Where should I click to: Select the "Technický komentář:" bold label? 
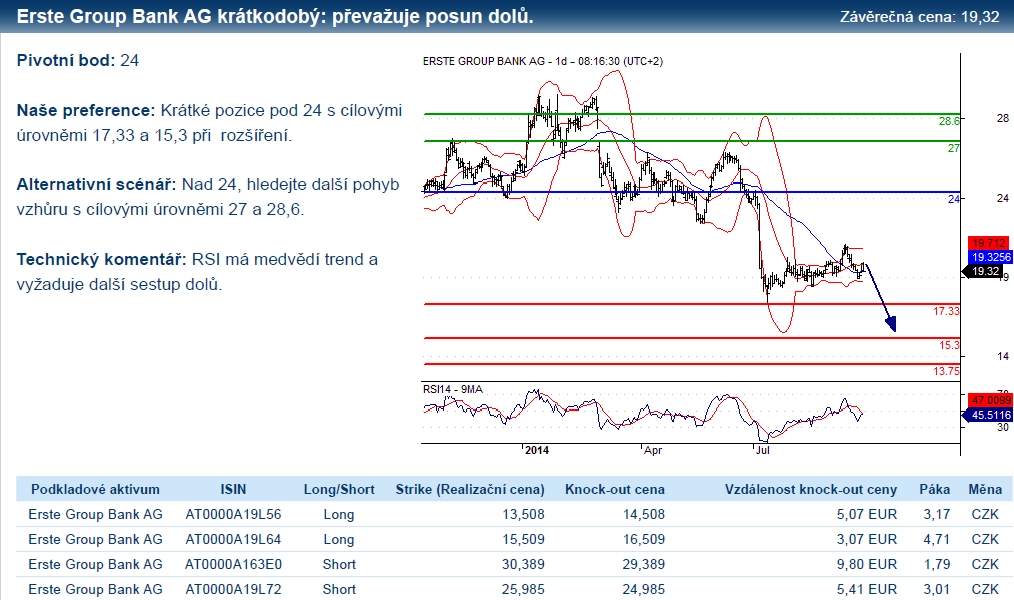click(x=102, y=260)
